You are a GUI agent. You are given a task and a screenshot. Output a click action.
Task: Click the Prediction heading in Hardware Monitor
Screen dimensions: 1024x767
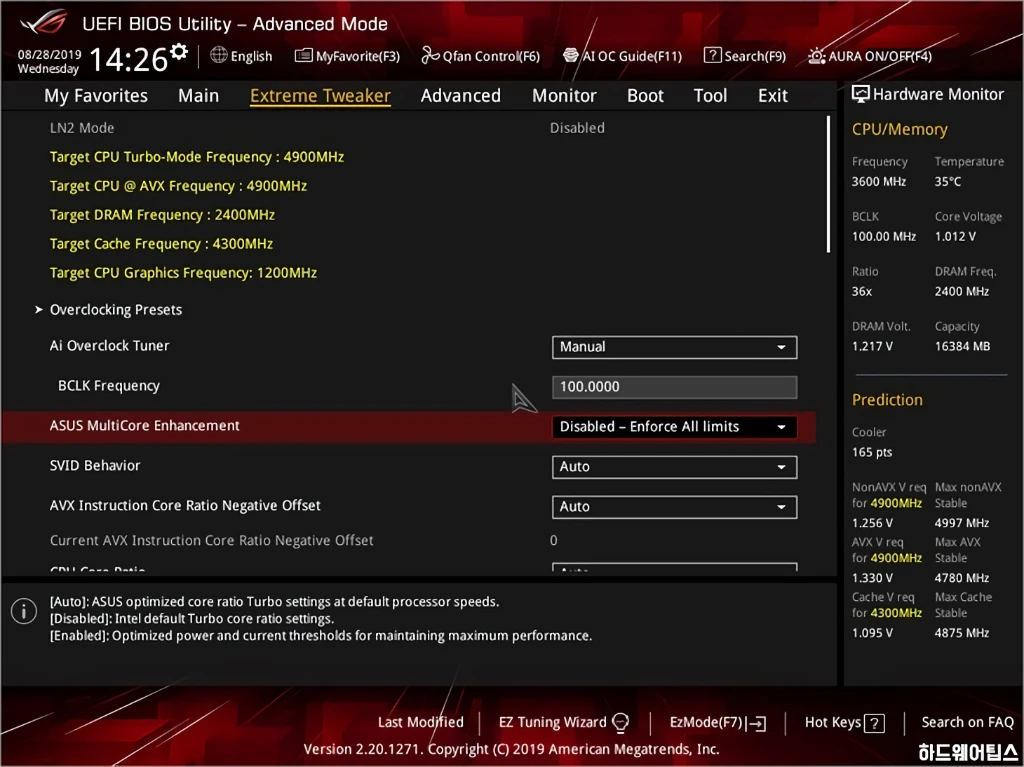(887, 400)
